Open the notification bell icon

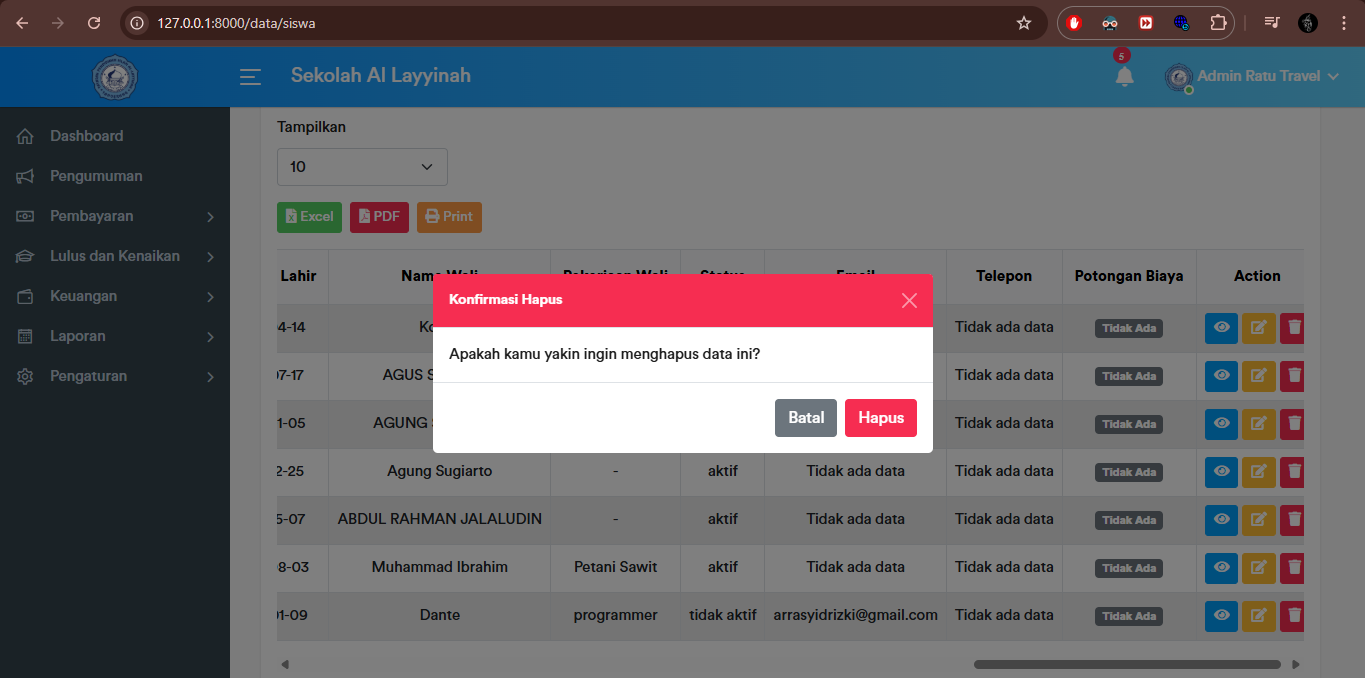click(1124, 77)
